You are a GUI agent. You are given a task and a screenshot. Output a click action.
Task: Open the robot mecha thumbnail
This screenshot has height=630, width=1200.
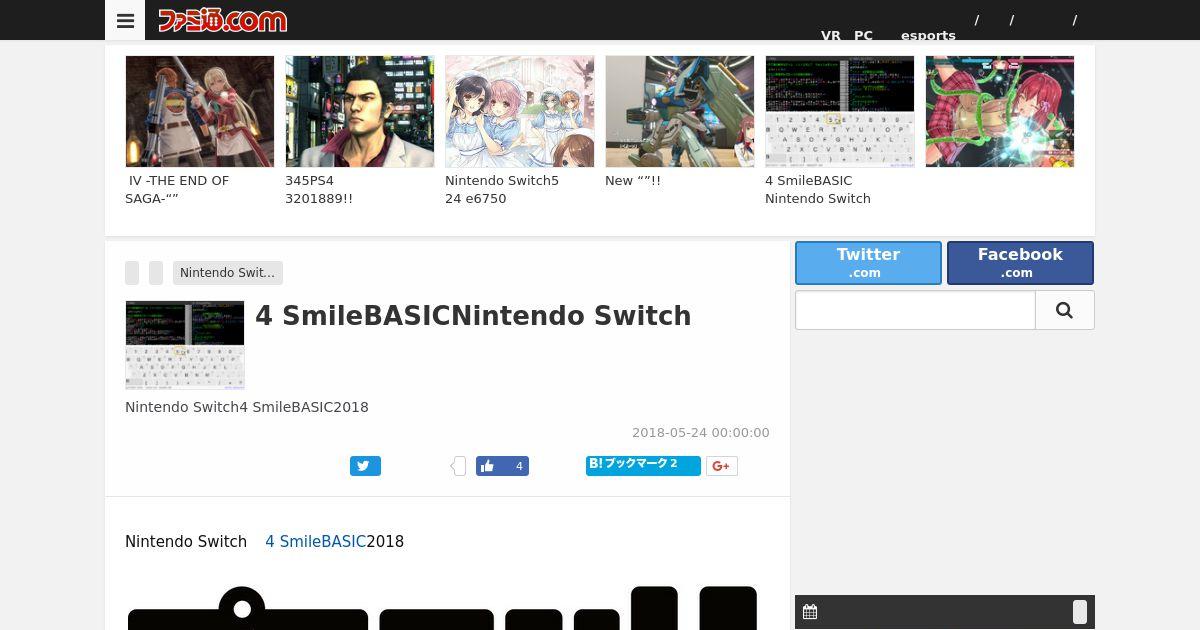click(679, 111)
